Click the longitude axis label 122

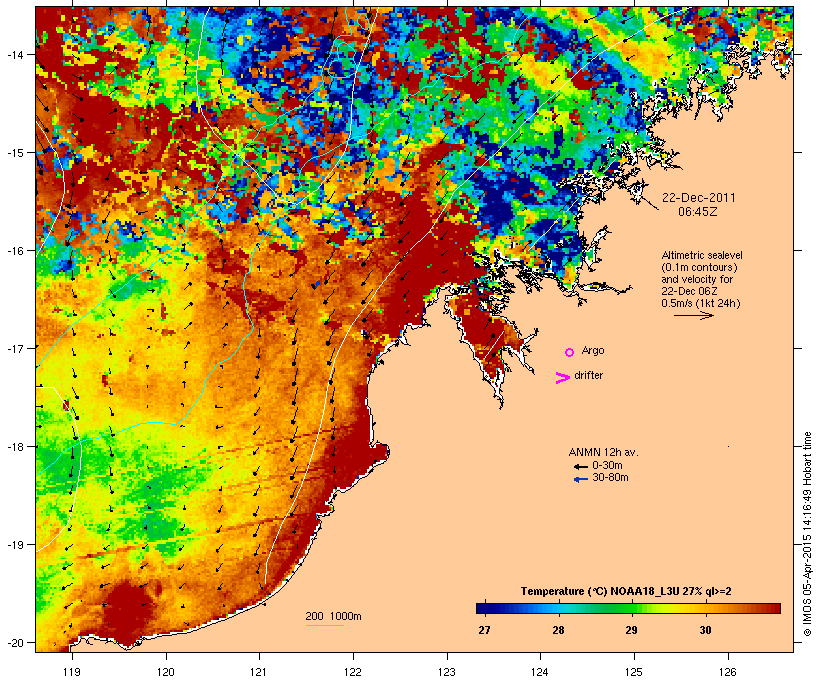coord(353,672)
